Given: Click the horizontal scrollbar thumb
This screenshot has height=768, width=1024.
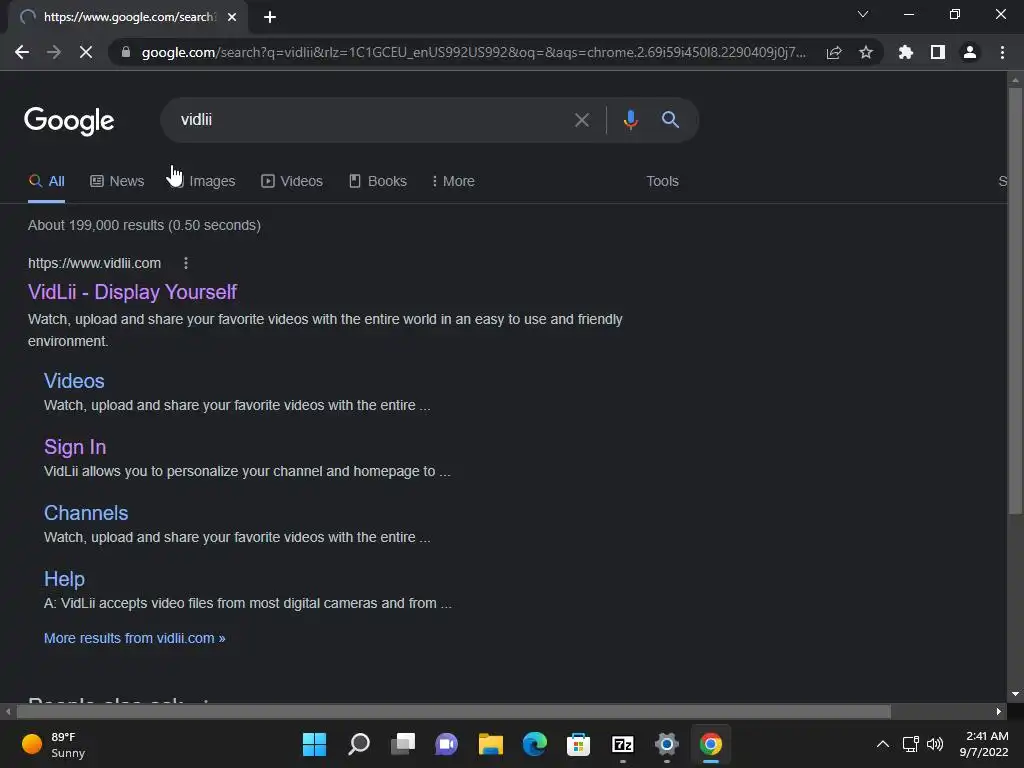Looking at the screenshot, I should pyautogui.click(x=453, y=711).
